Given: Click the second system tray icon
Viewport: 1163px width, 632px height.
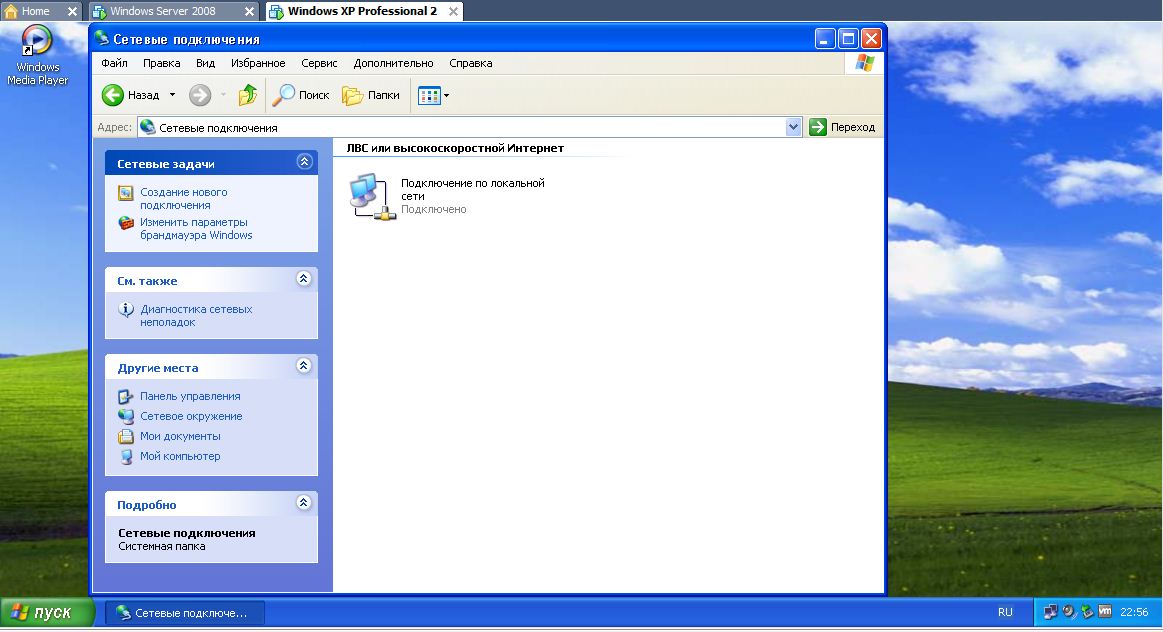Looking at the screenshot, I should tap(1069, 612).
